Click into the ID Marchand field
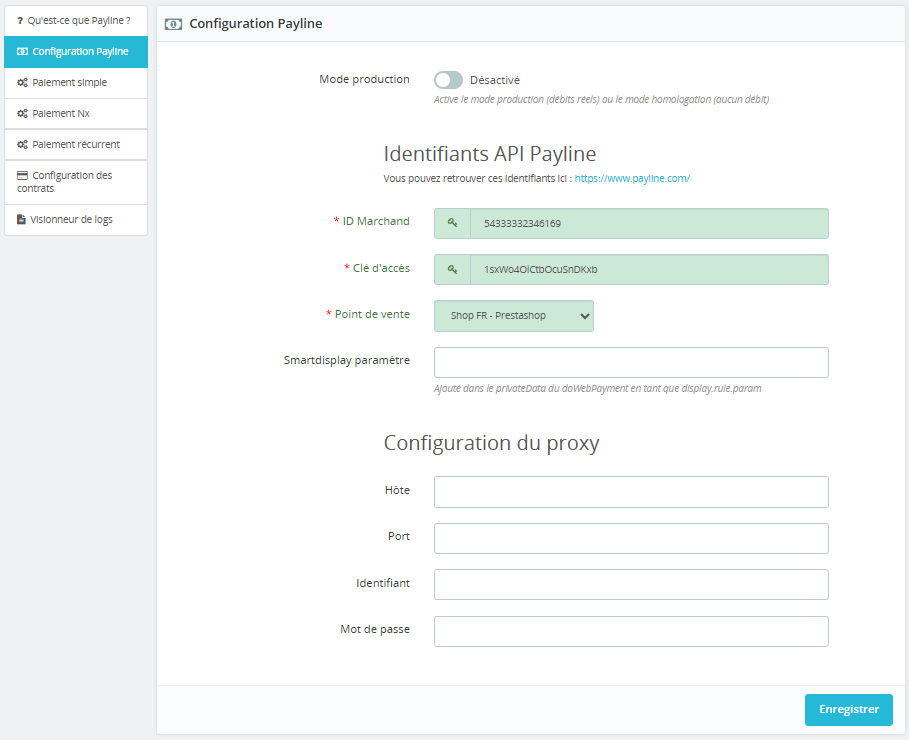Viewport: 909px width, 740px height. pyautogui.click(x=649, y=223)
